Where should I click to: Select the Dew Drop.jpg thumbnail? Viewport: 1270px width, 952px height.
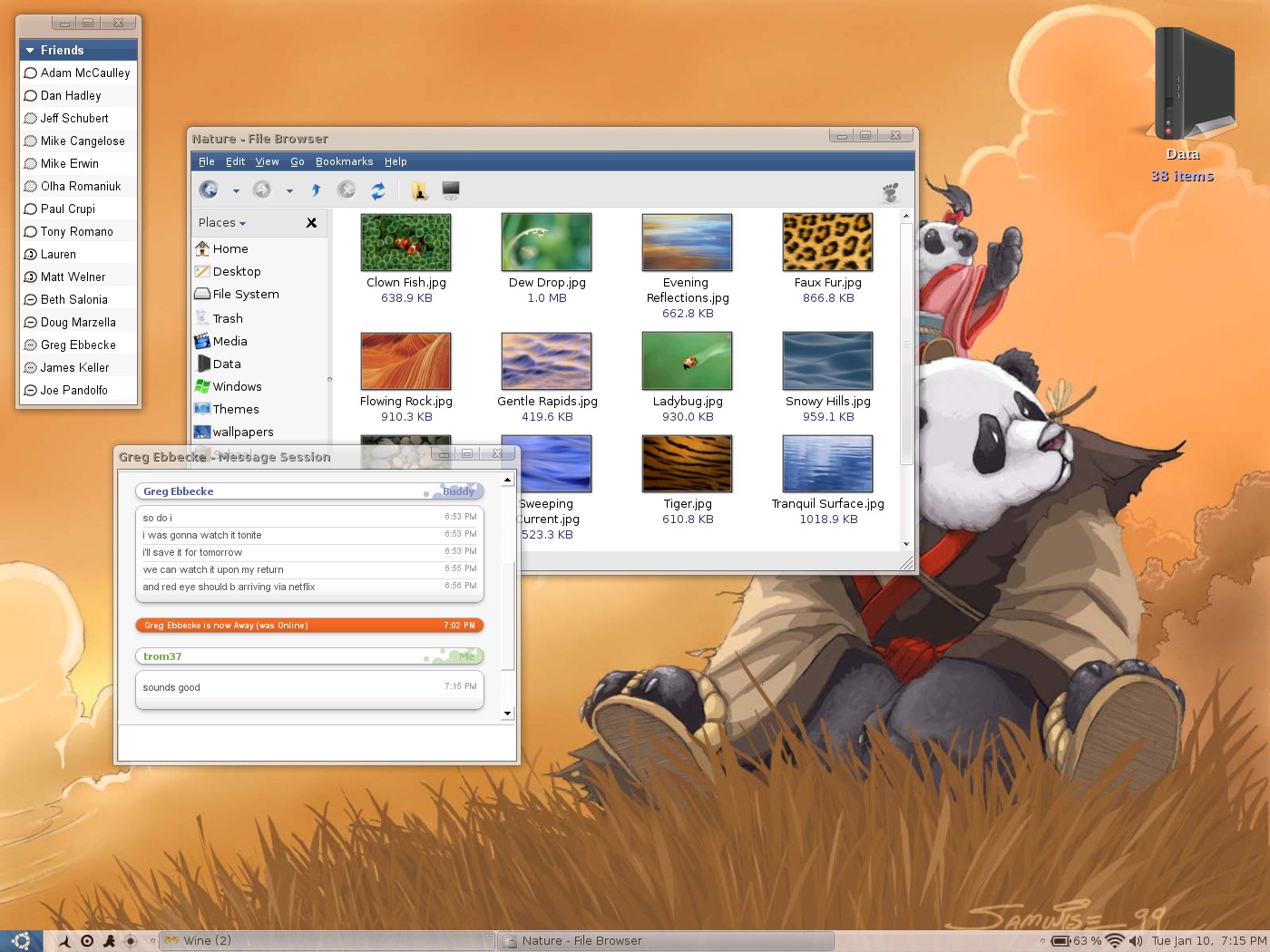pos(546,242)
